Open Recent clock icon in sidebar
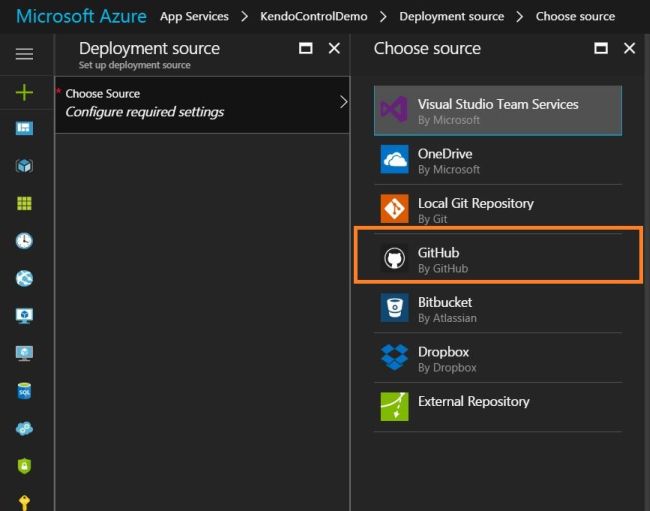The height and width of the screenshot is (511, 650). (x=24, y=241)
